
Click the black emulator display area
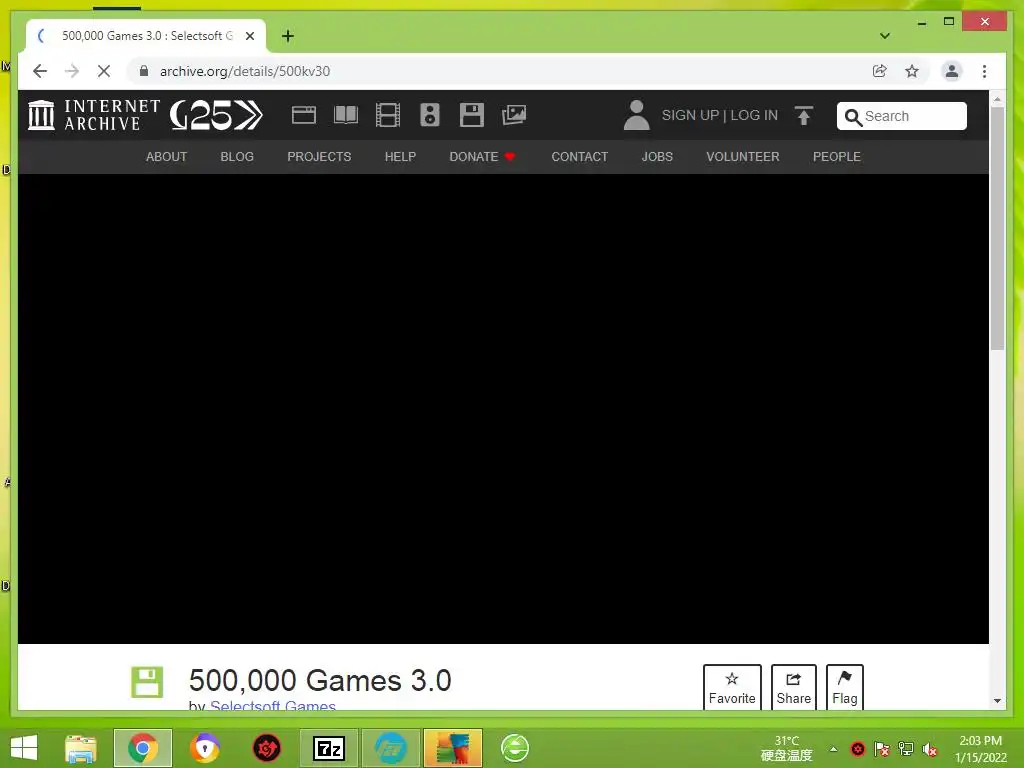tap(503, 409)
